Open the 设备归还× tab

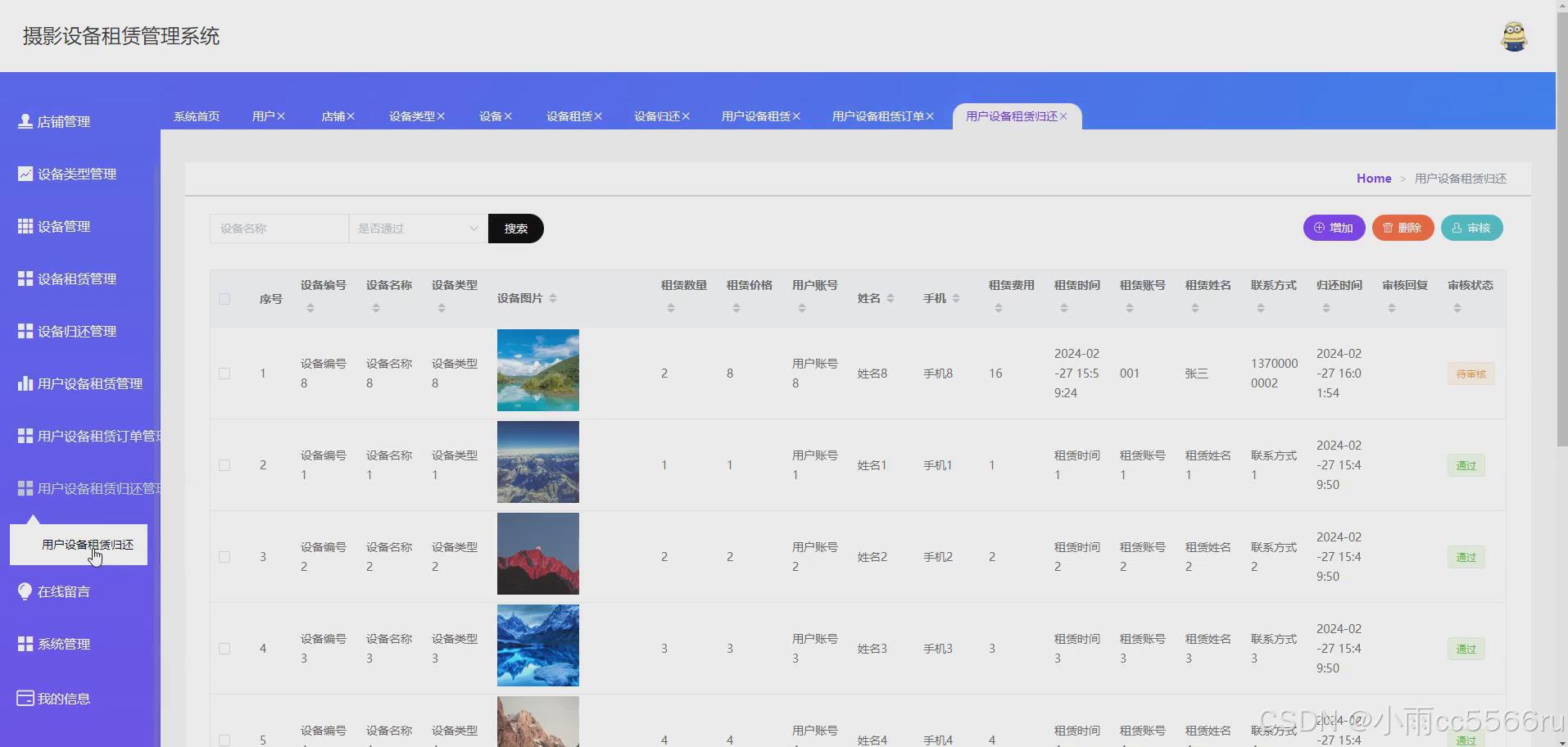pos(660,115)
